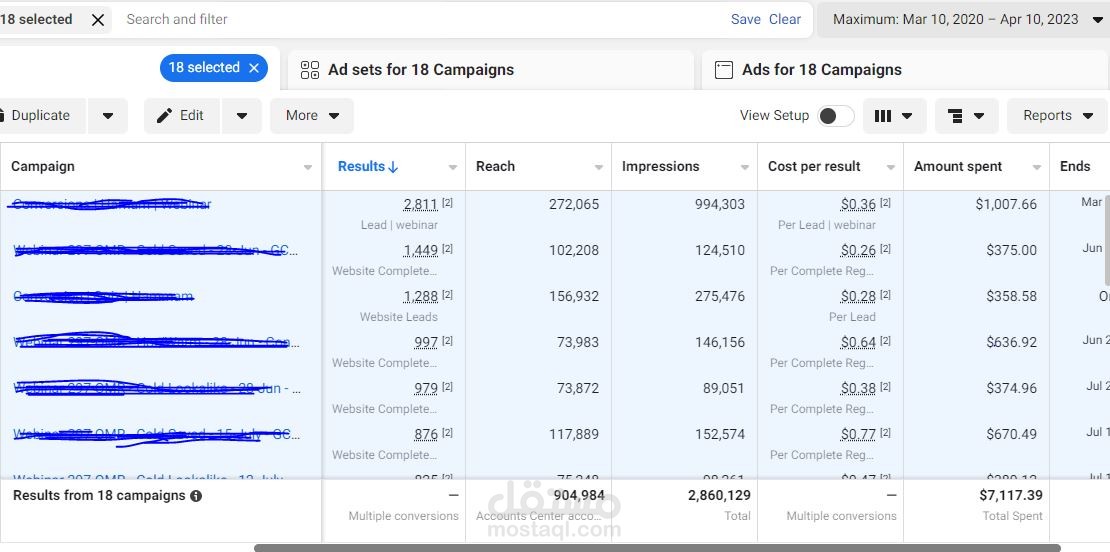This screenshot has width=1110, height=552.
Task: Click the Search and filter field
Action: point(421,20)
